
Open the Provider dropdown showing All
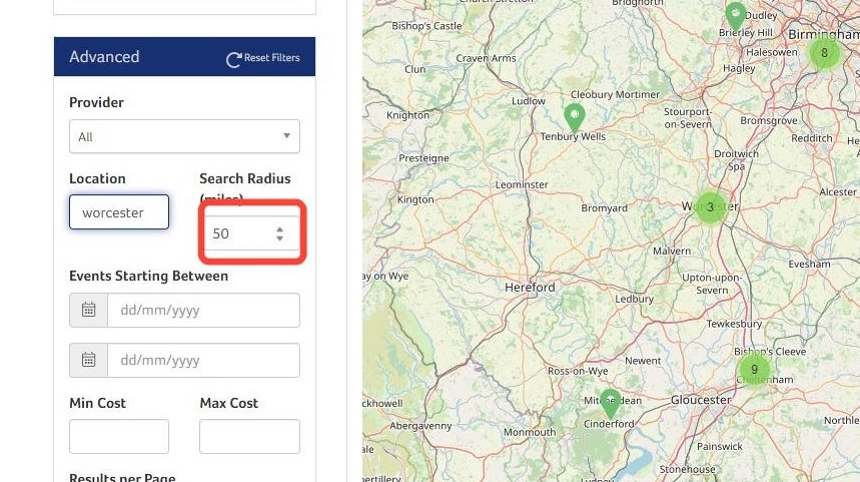click(184, 136)
